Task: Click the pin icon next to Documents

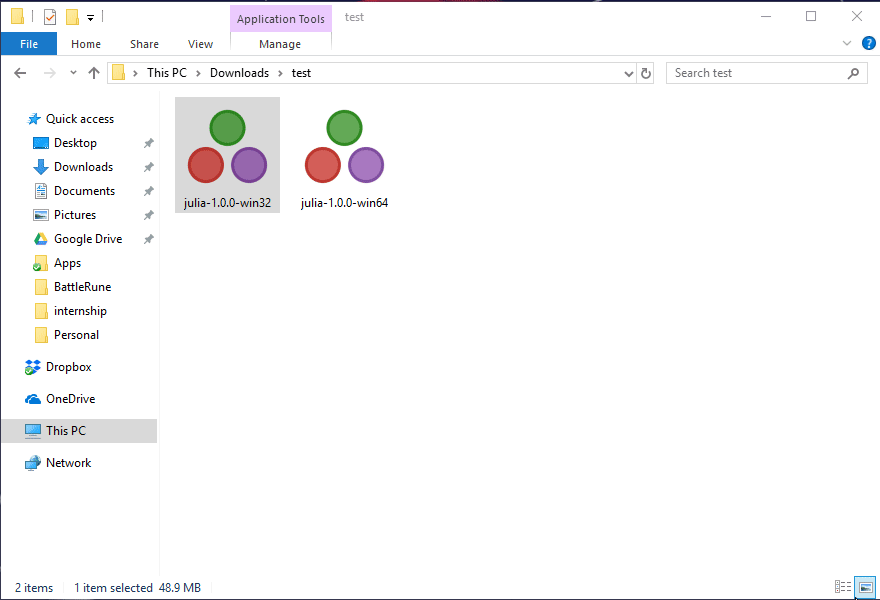Action: [148, 191]
